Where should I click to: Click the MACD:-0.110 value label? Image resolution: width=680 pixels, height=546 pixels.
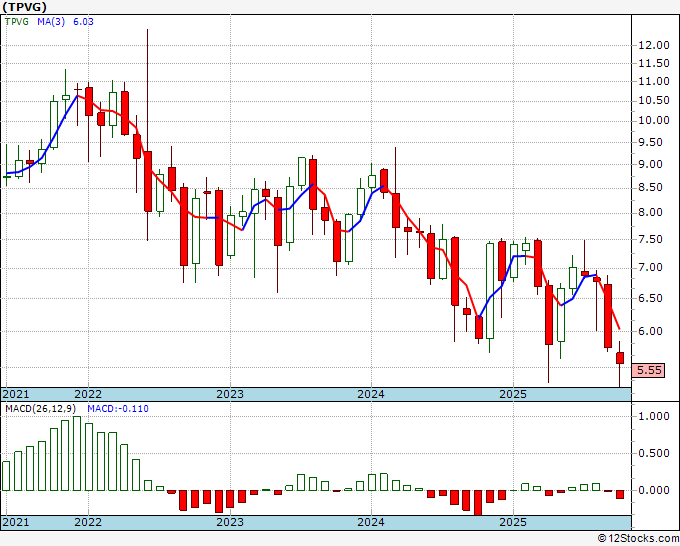(x=118, y=409)
